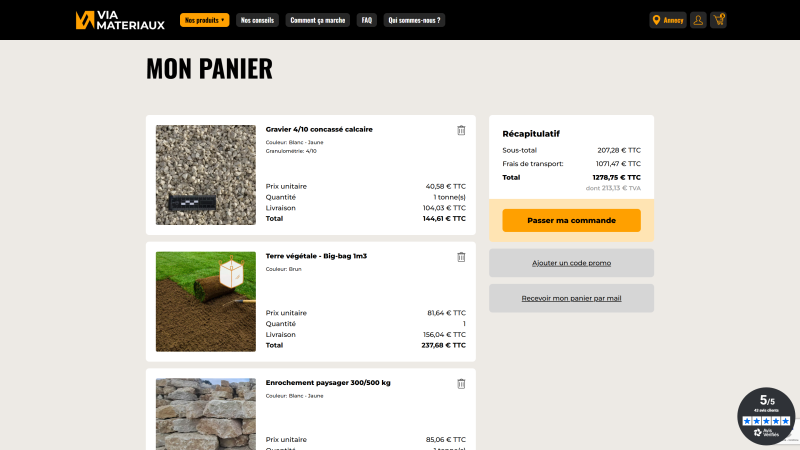Delete Enrochement paysager 300/500 kg item
Screen dimensions: 800x450
click(461, 384)
